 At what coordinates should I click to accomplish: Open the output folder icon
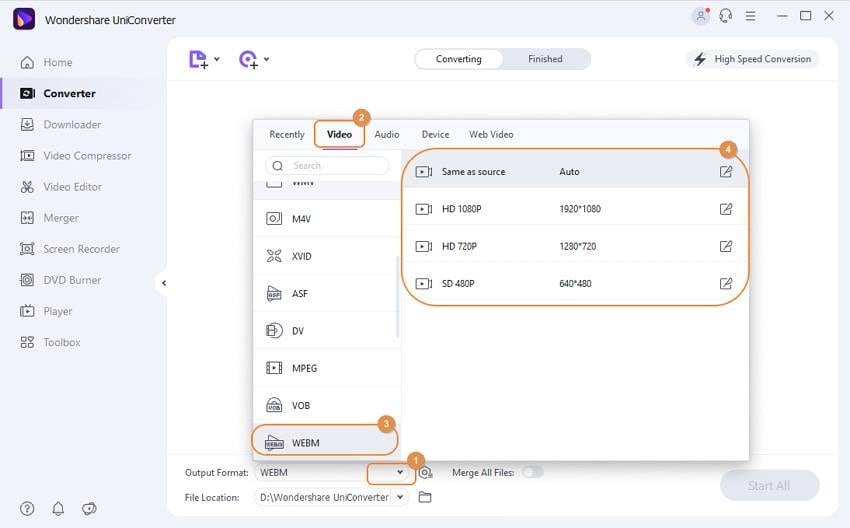425,497
